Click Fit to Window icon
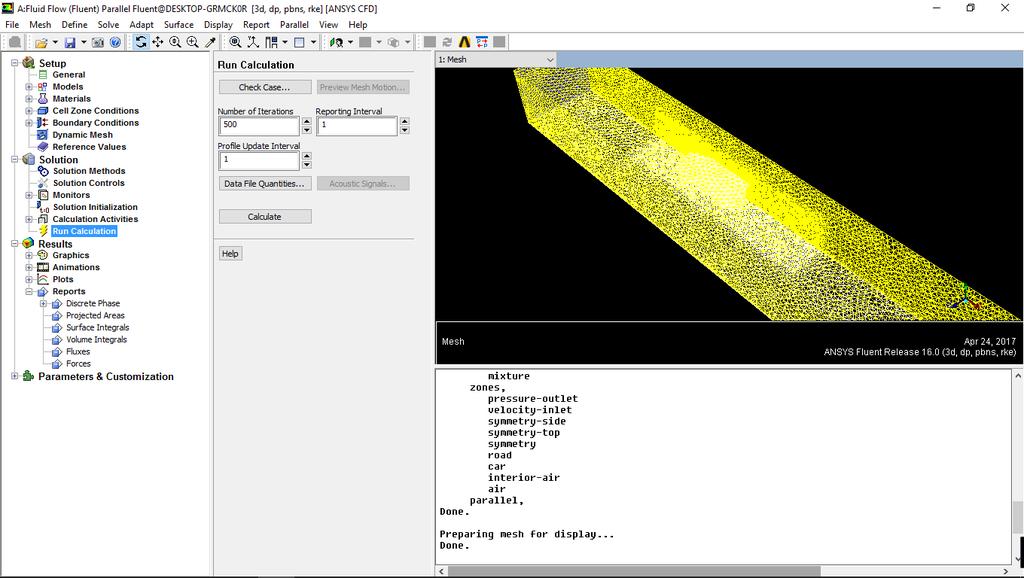The image size is (1024, 578). pyautogui.click(x=236, y=42)
